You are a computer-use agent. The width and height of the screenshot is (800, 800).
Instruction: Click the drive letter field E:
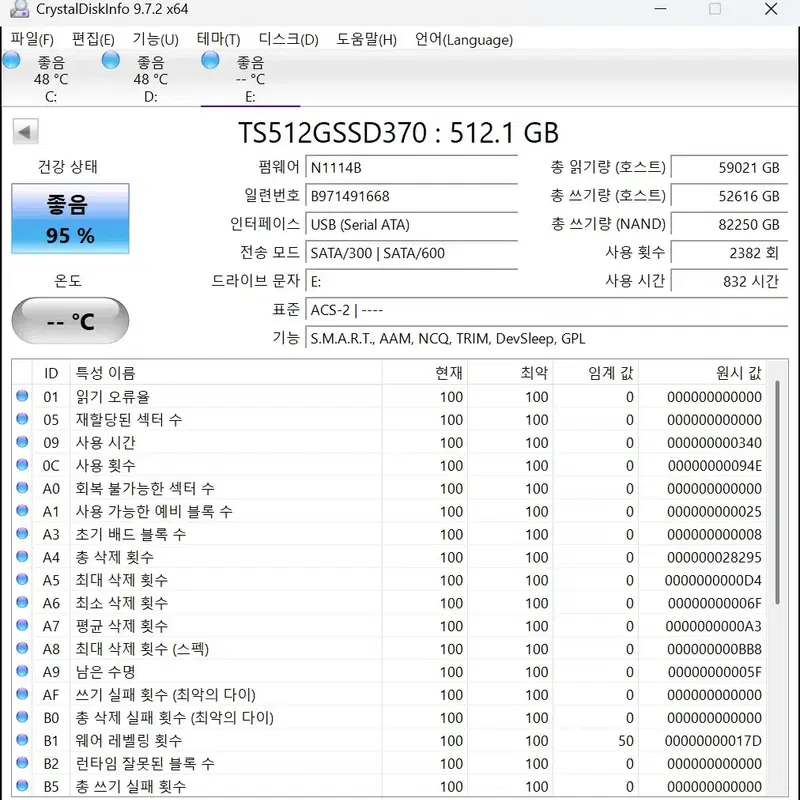(x=411, y=282)
